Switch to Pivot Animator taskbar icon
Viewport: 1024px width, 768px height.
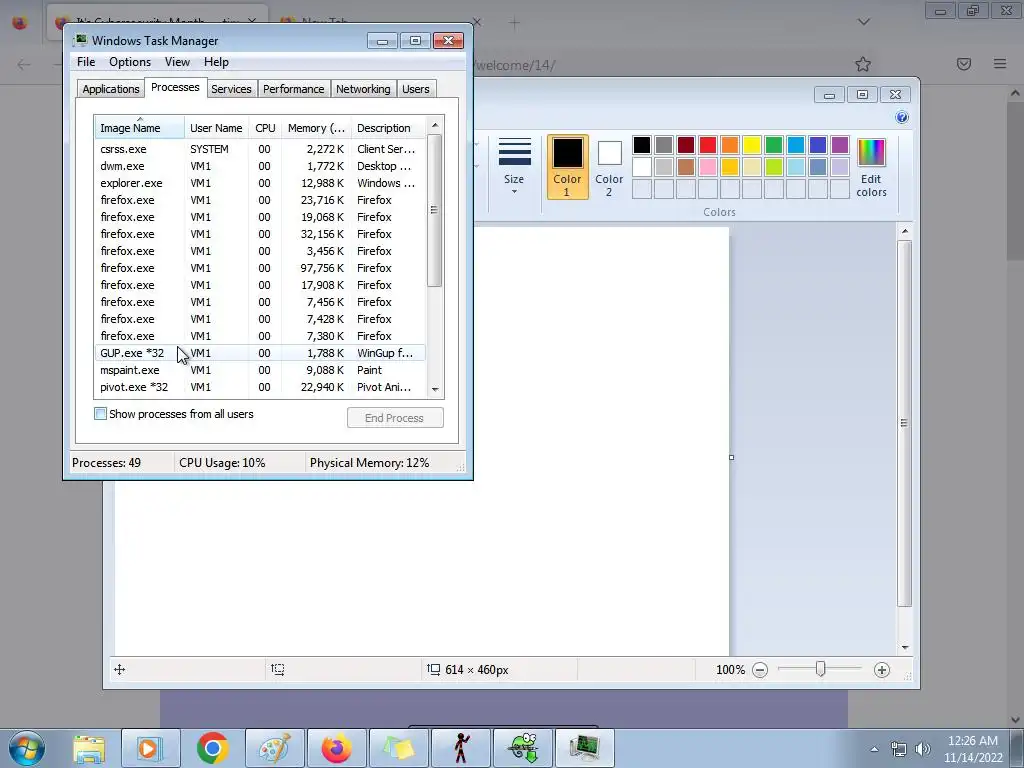[462, 748]
